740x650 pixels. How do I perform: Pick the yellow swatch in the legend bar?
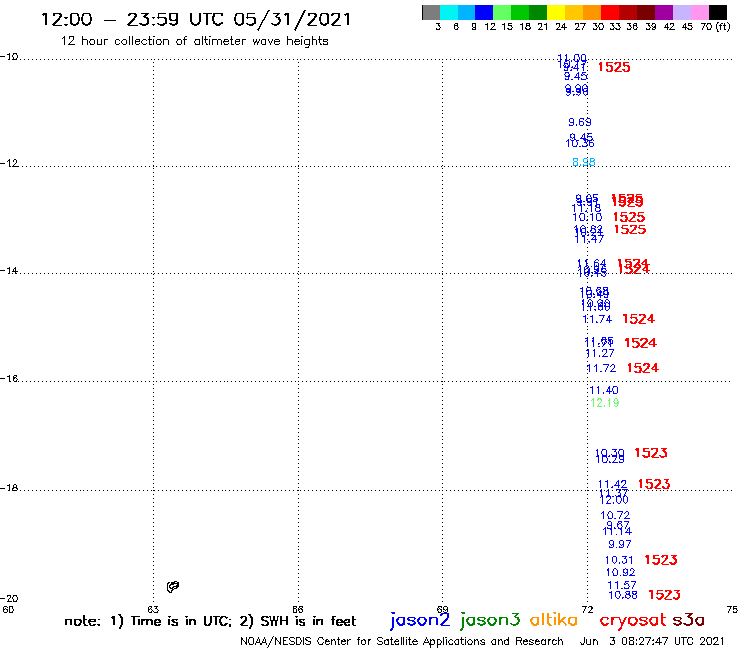[x=556, y=12]
